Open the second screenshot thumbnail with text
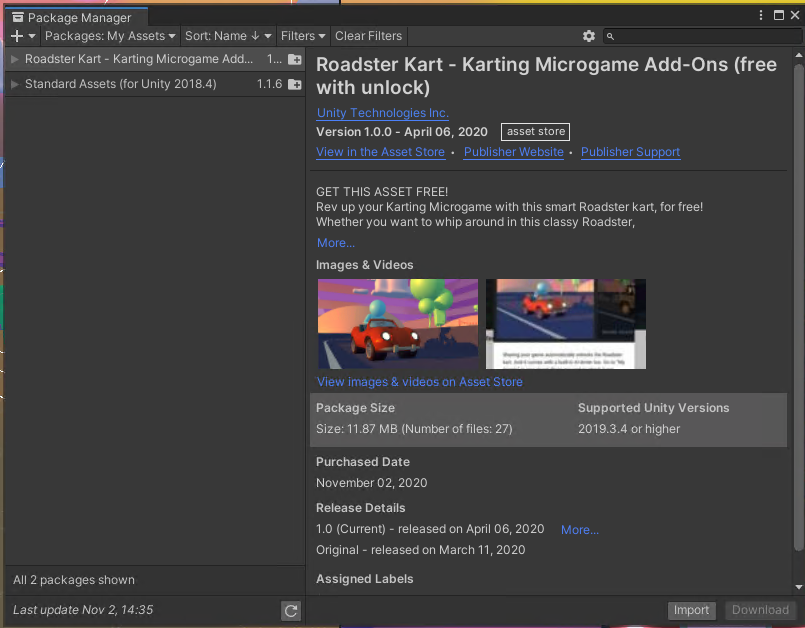 [x=566, y=324]
